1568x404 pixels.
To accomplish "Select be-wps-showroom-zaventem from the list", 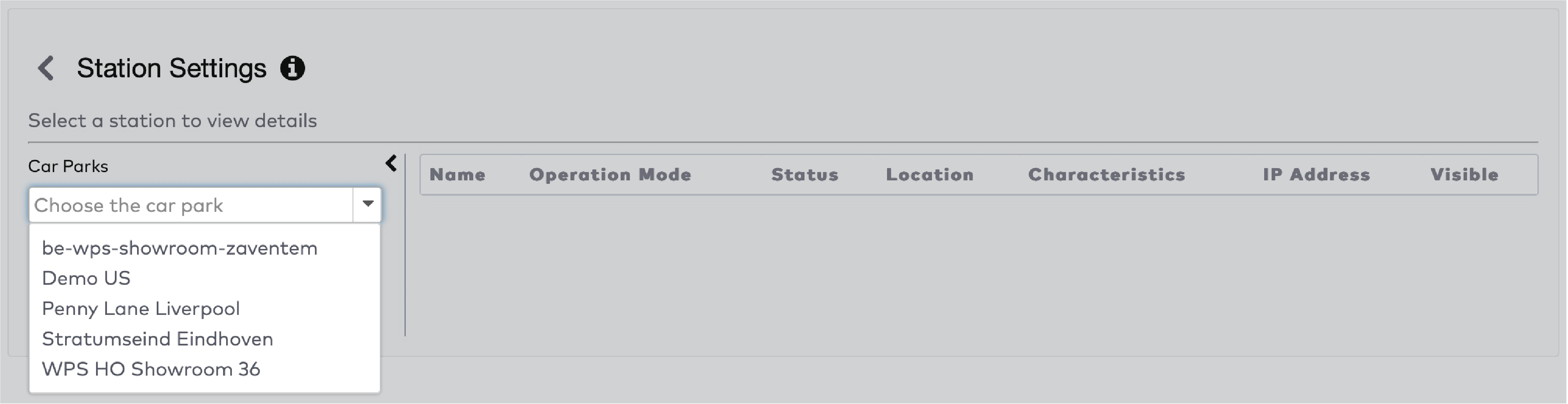I will (x=179, y=247).
